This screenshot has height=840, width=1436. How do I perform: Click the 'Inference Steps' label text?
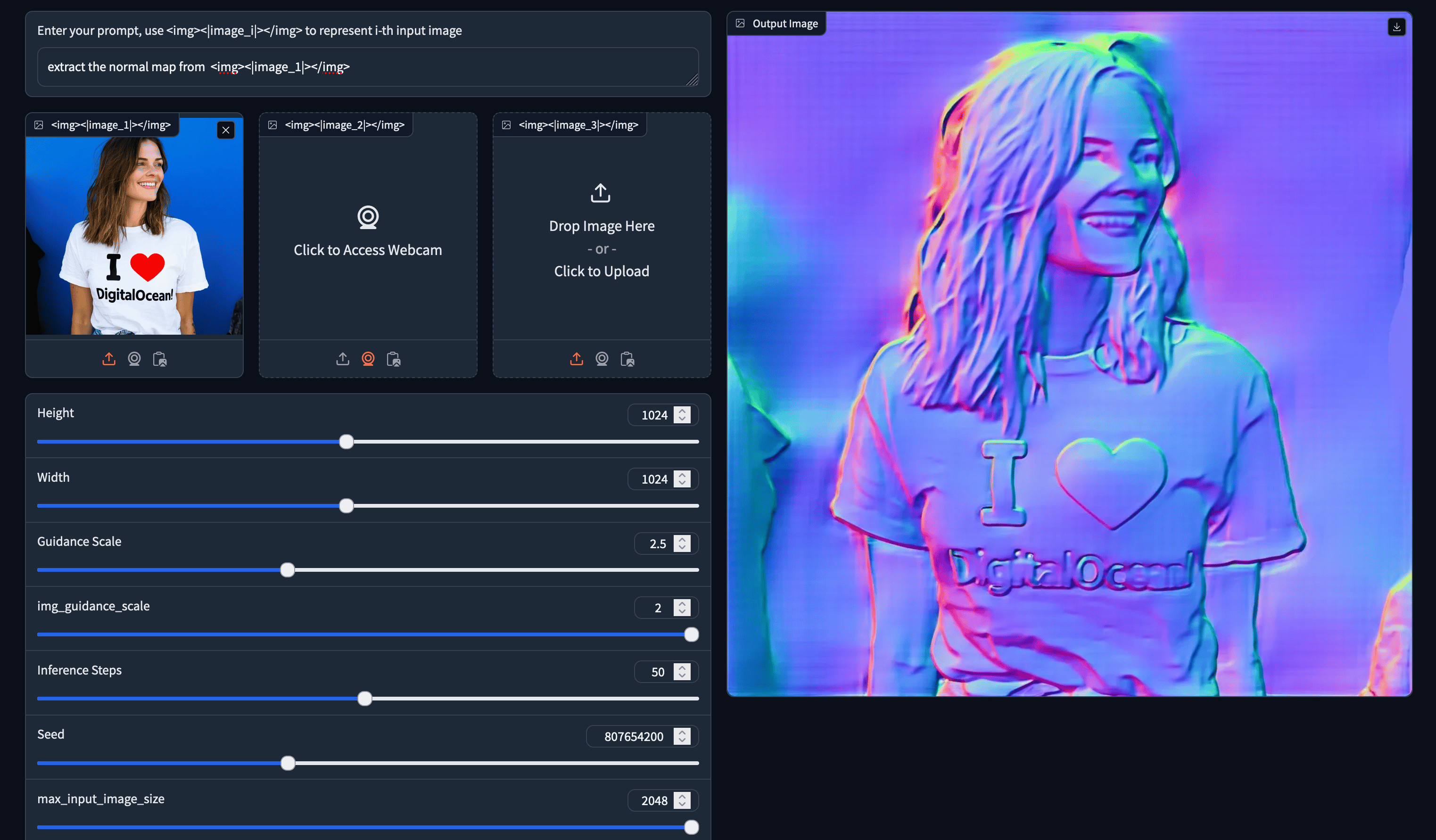[x=79, y=670]
